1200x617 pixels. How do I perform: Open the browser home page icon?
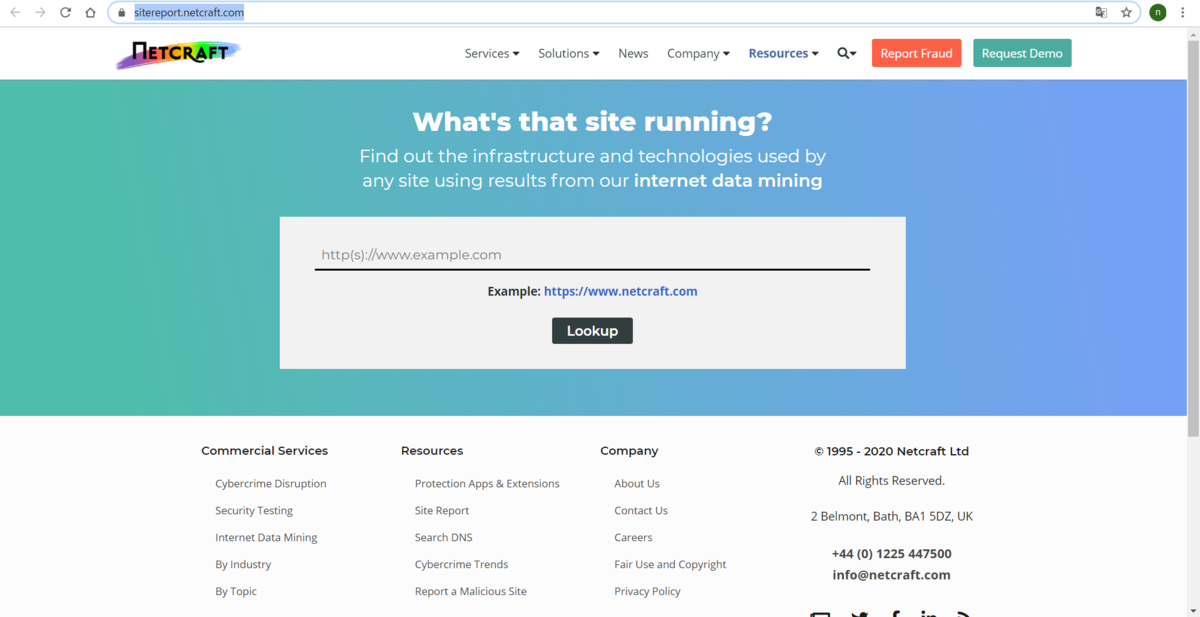(x=90, y=13)
